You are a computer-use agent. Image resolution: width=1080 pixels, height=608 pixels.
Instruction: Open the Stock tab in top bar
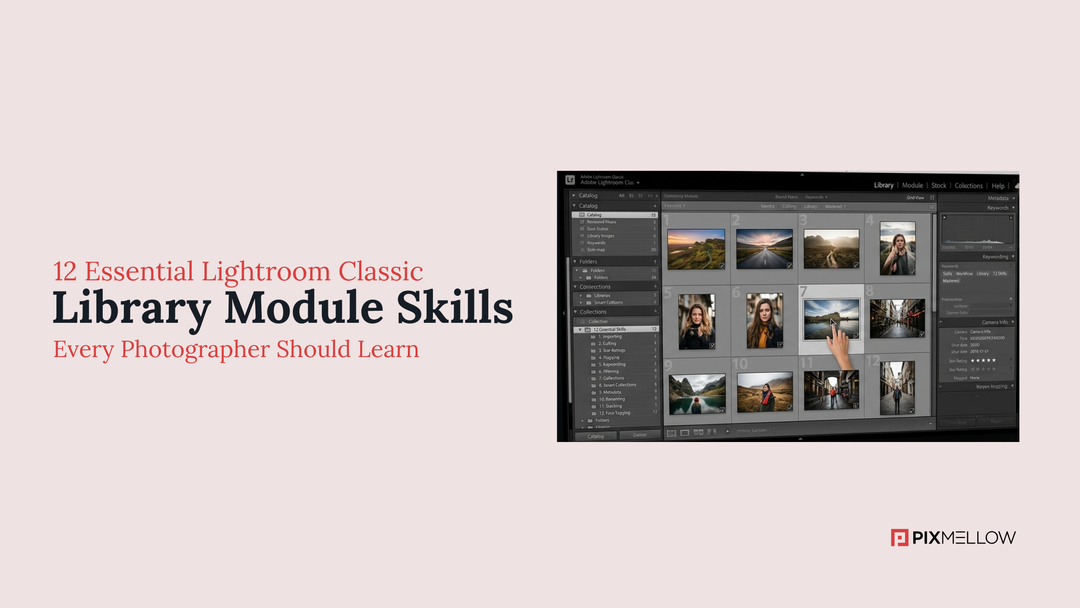point(939,185)
